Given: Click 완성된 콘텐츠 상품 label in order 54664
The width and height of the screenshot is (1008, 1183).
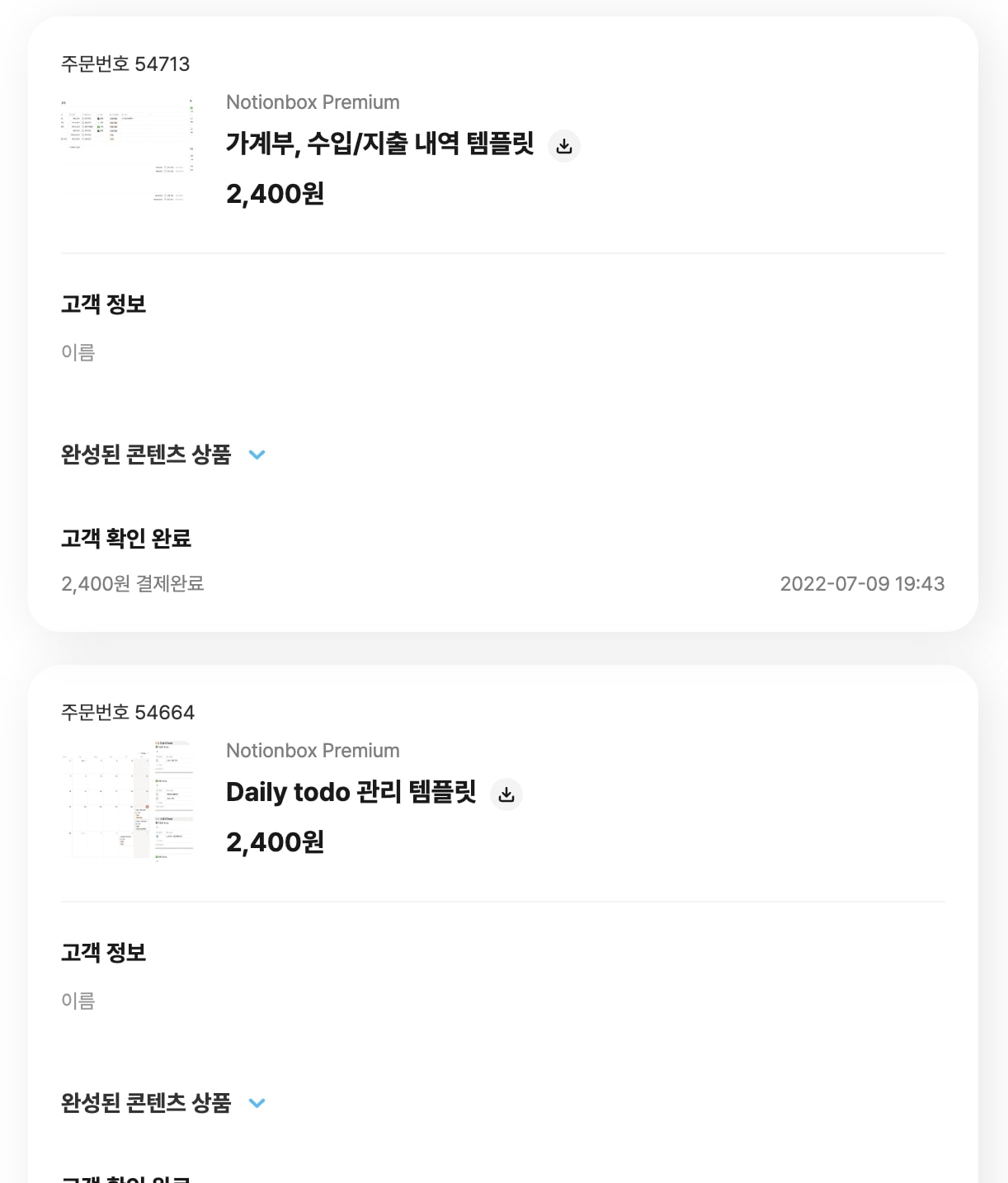Looking at the screenshot, I should coord(146,1103).
